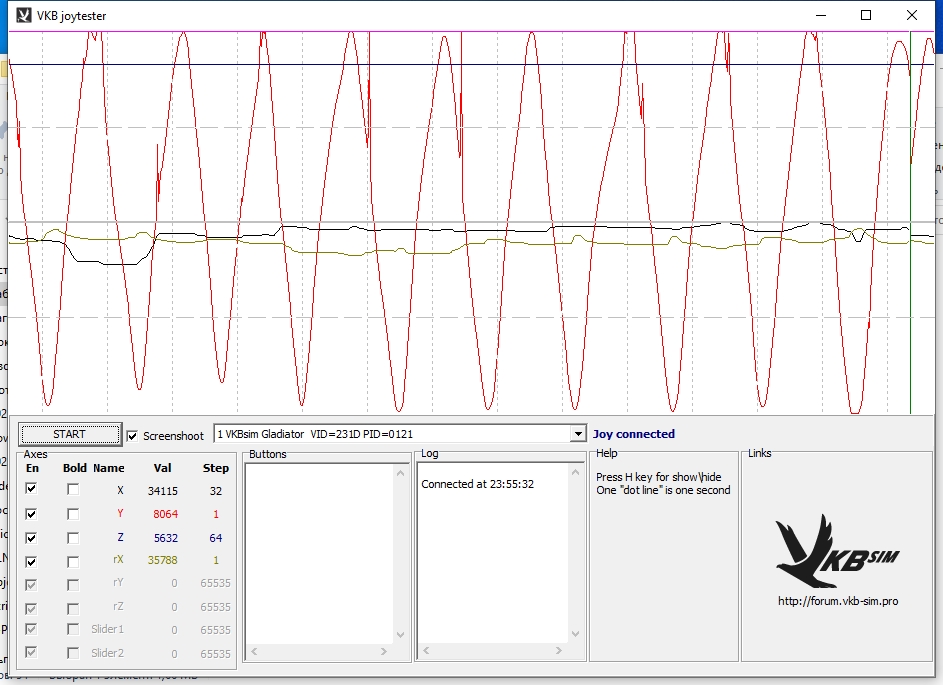Click the Buttons list scroll up arrow
This screenshot has width=943, height=685.
click(x=401, y=473)
